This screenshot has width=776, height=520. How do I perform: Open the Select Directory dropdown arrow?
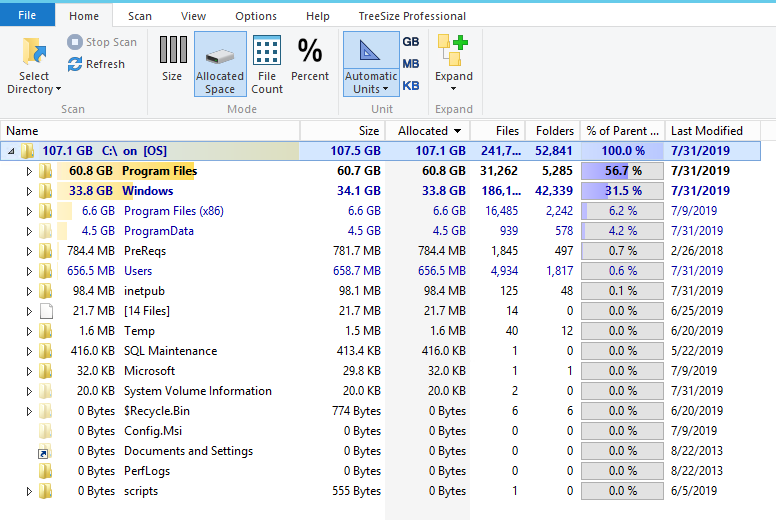click(58, 89)
